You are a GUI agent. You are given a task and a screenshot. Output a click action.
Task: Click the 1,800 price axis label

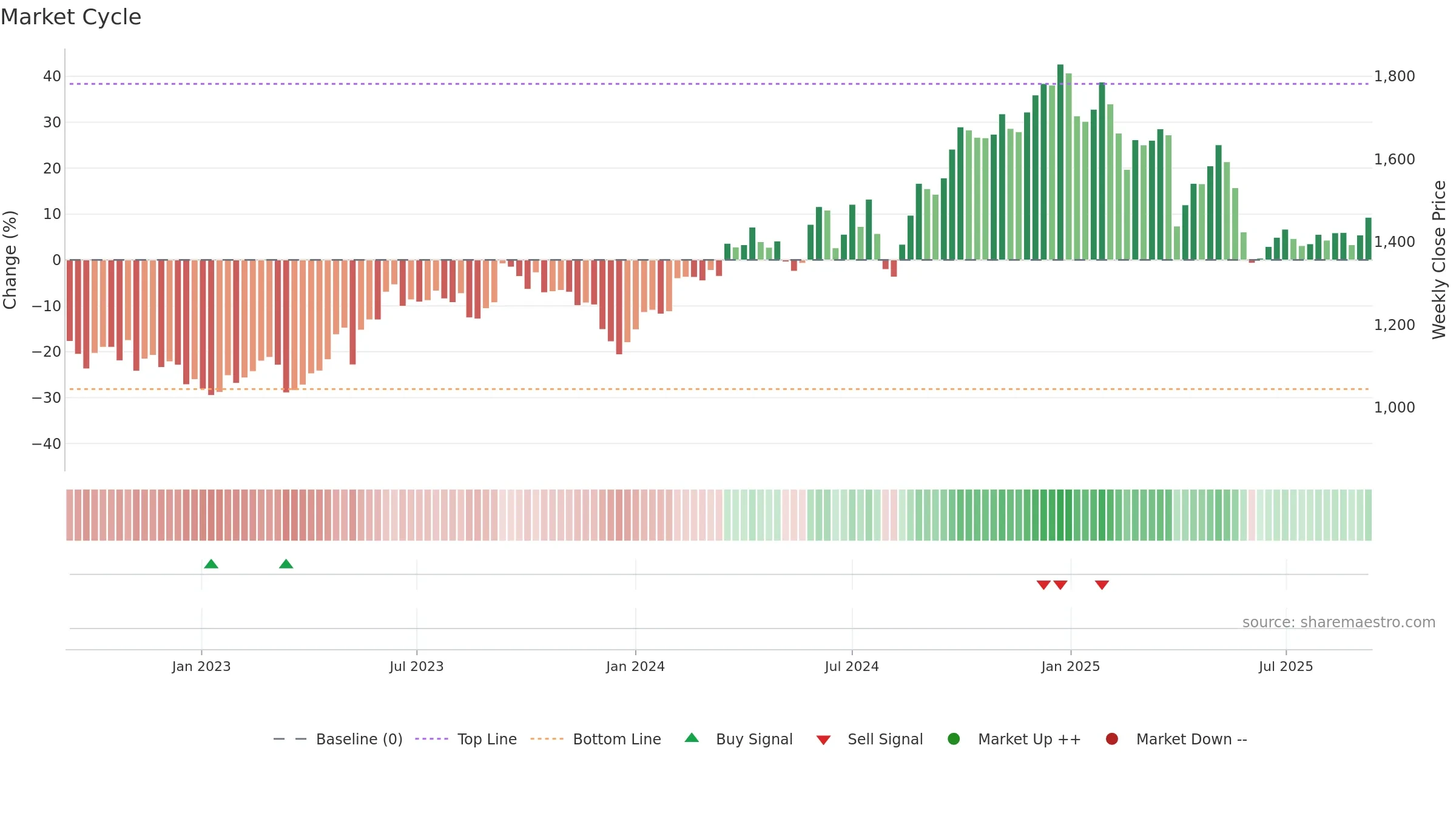[1394, 76]
